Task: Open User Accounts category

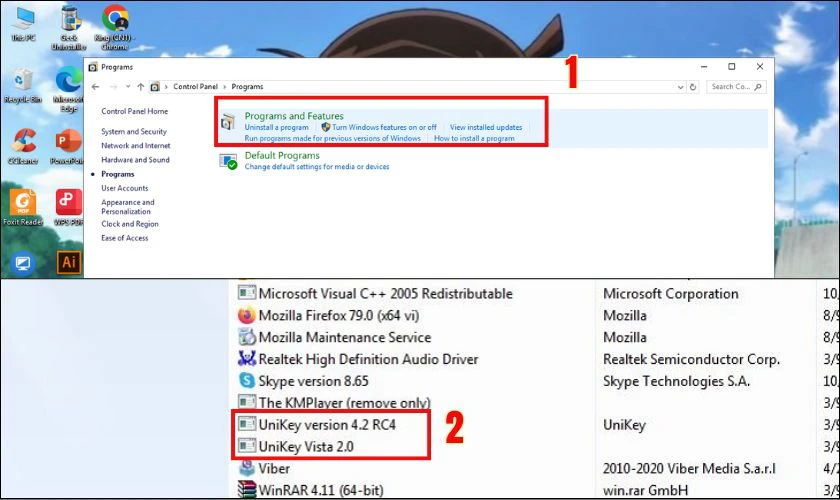Action: (x=125, y=188)
